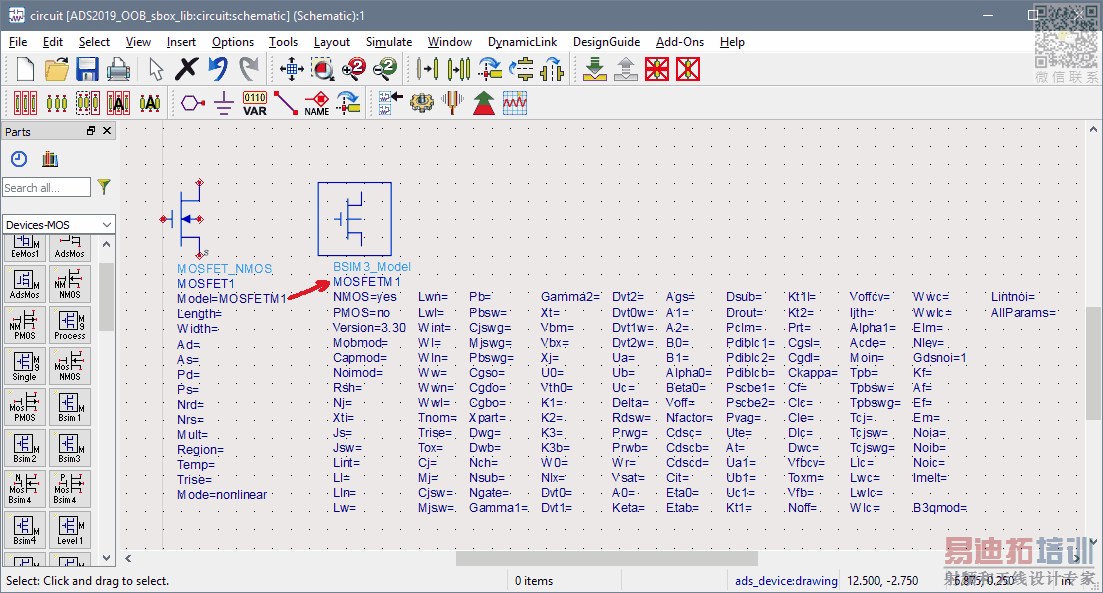The height and width of the screenshot is (593, 1103).
Task: Open the Add-Ons menu
Action: tap(680, 42)
